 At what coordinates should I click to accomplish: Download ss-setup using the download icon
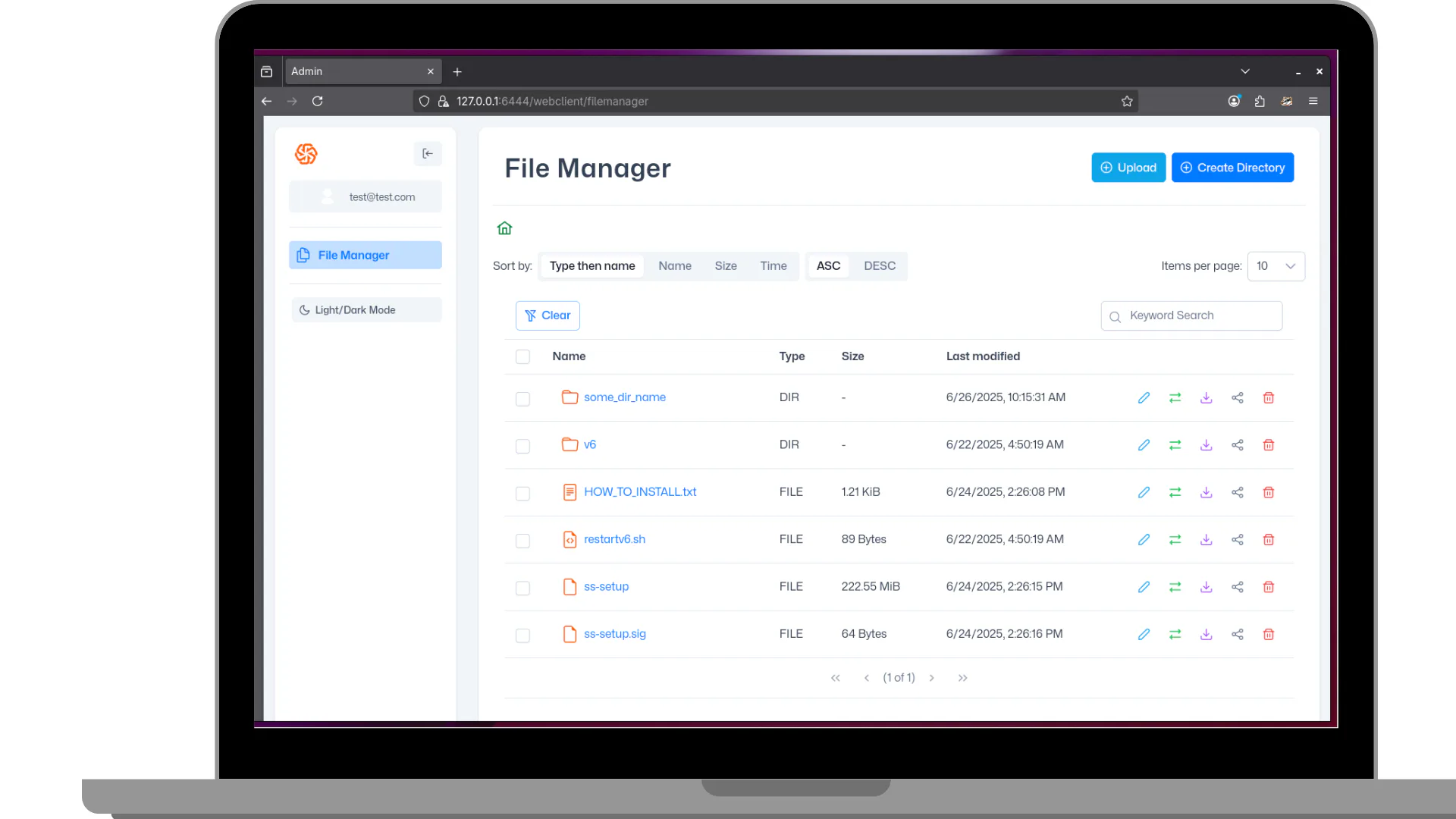tap(1206, 587)
